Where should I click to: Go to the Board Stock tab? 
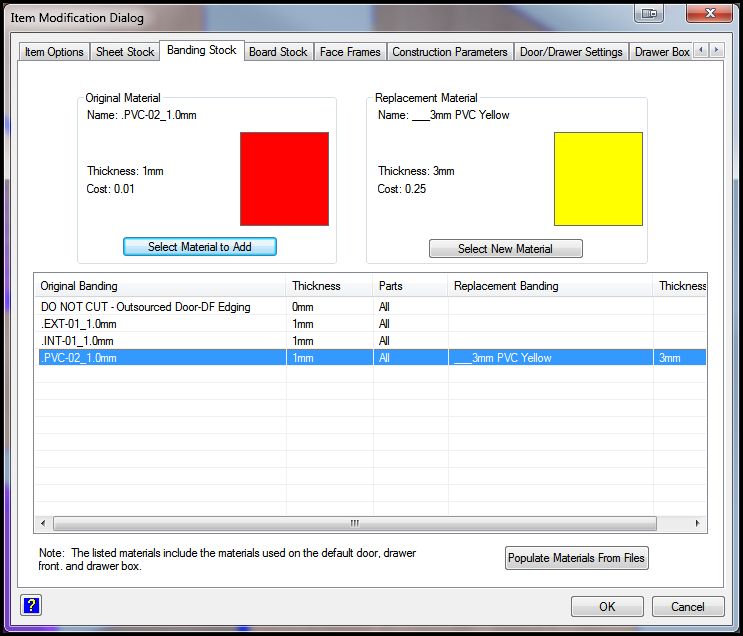tap(278, 52)
